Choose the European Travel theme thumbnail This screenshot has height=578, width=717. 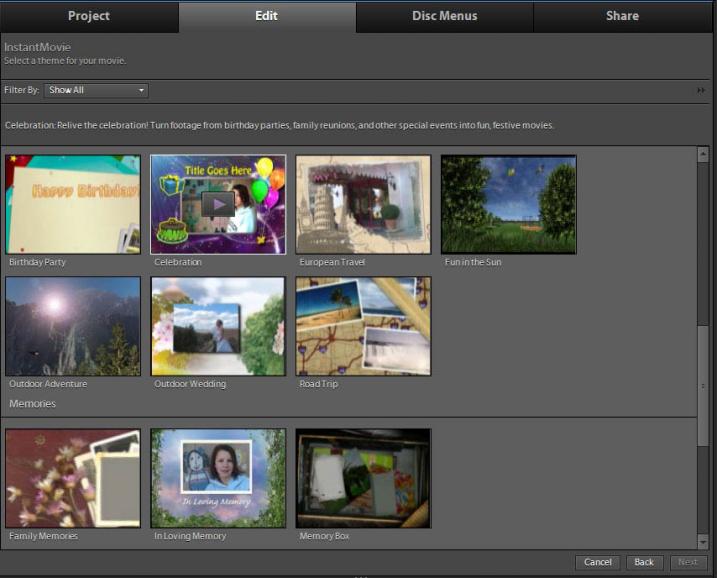(363, 204)
